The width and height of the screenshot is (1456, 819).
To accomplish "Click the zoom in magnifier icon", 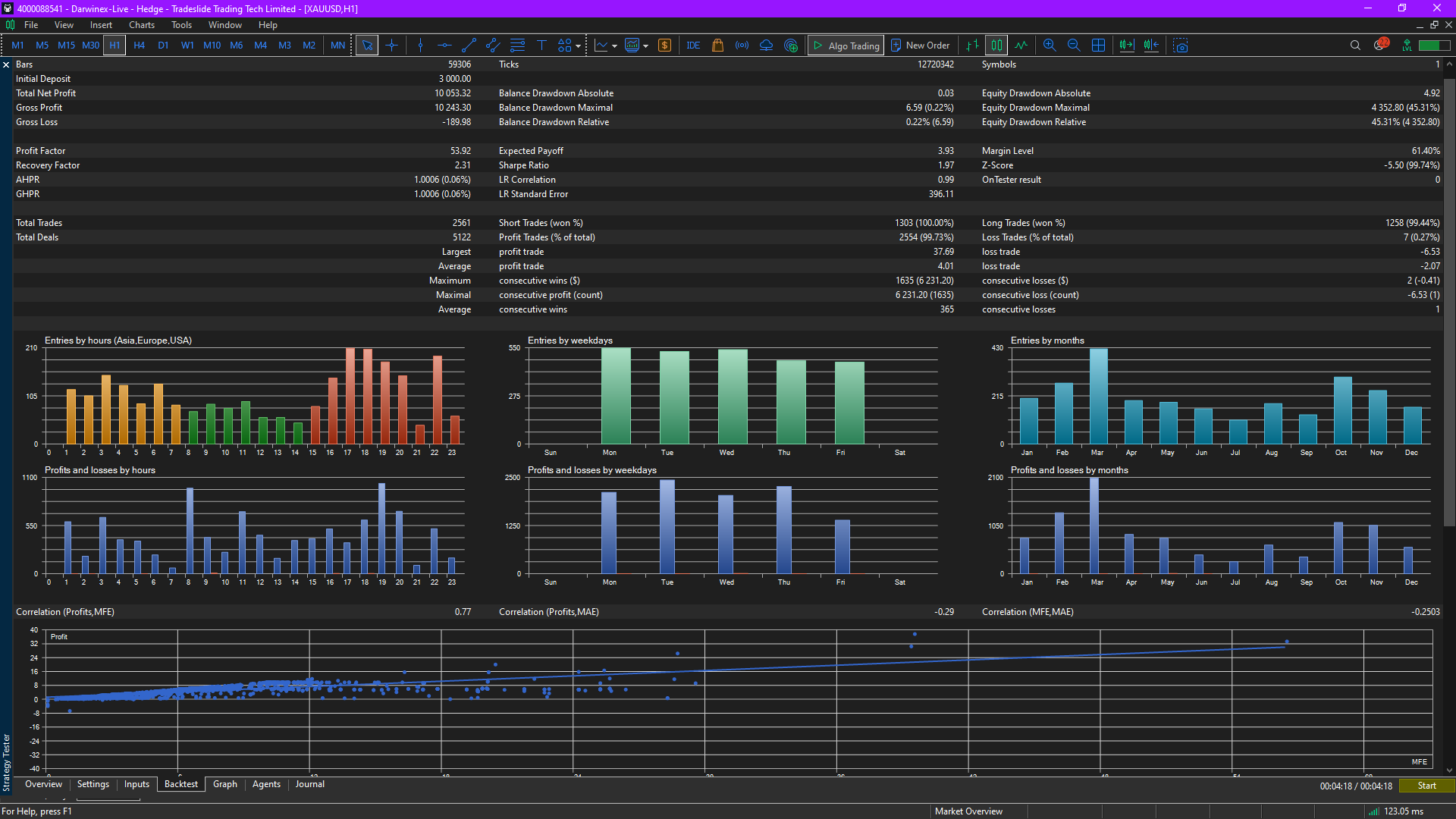I will [x=1050, y=45].
